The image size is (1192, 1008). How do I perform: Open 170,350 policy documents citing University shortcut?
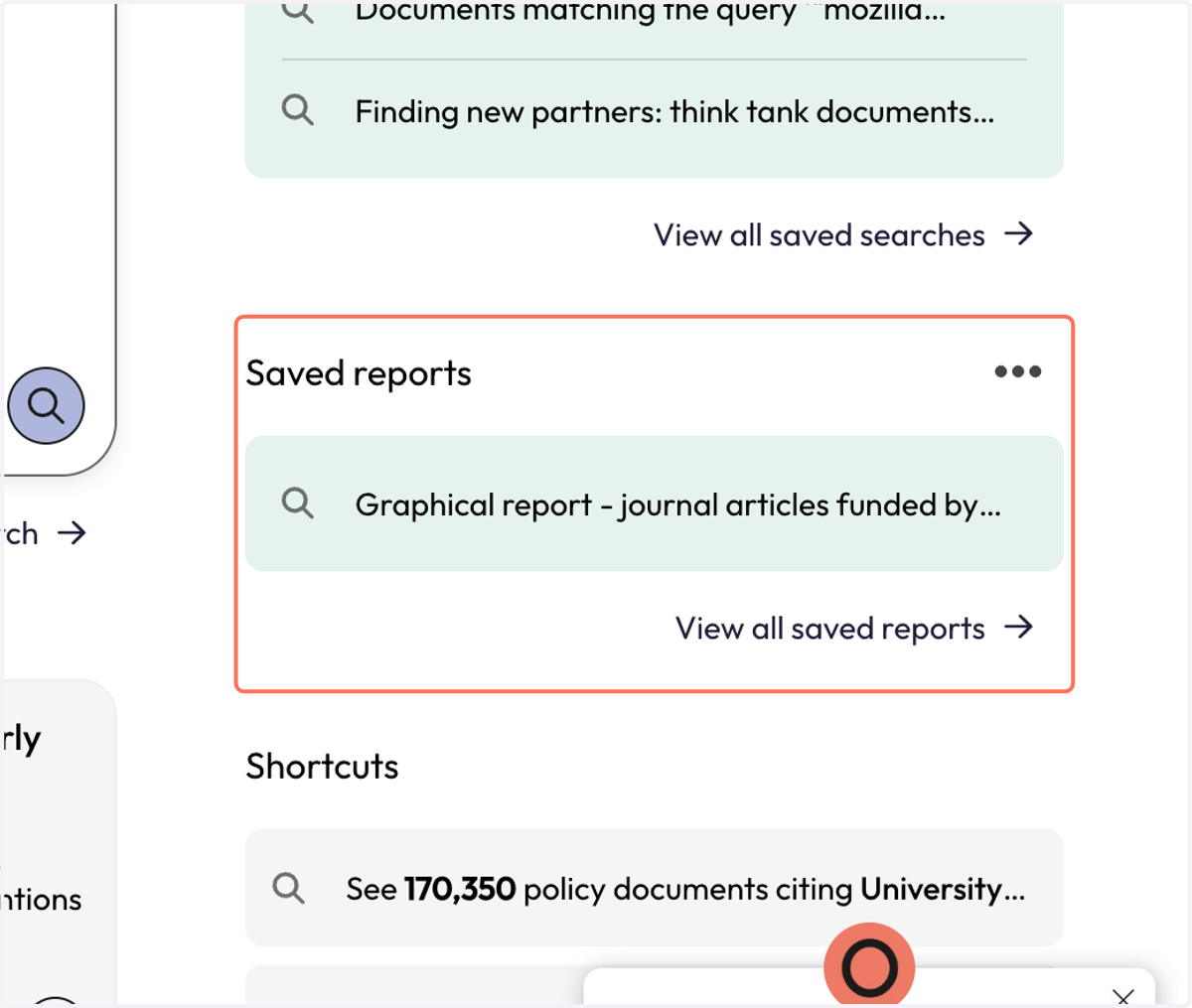(655, 888)
